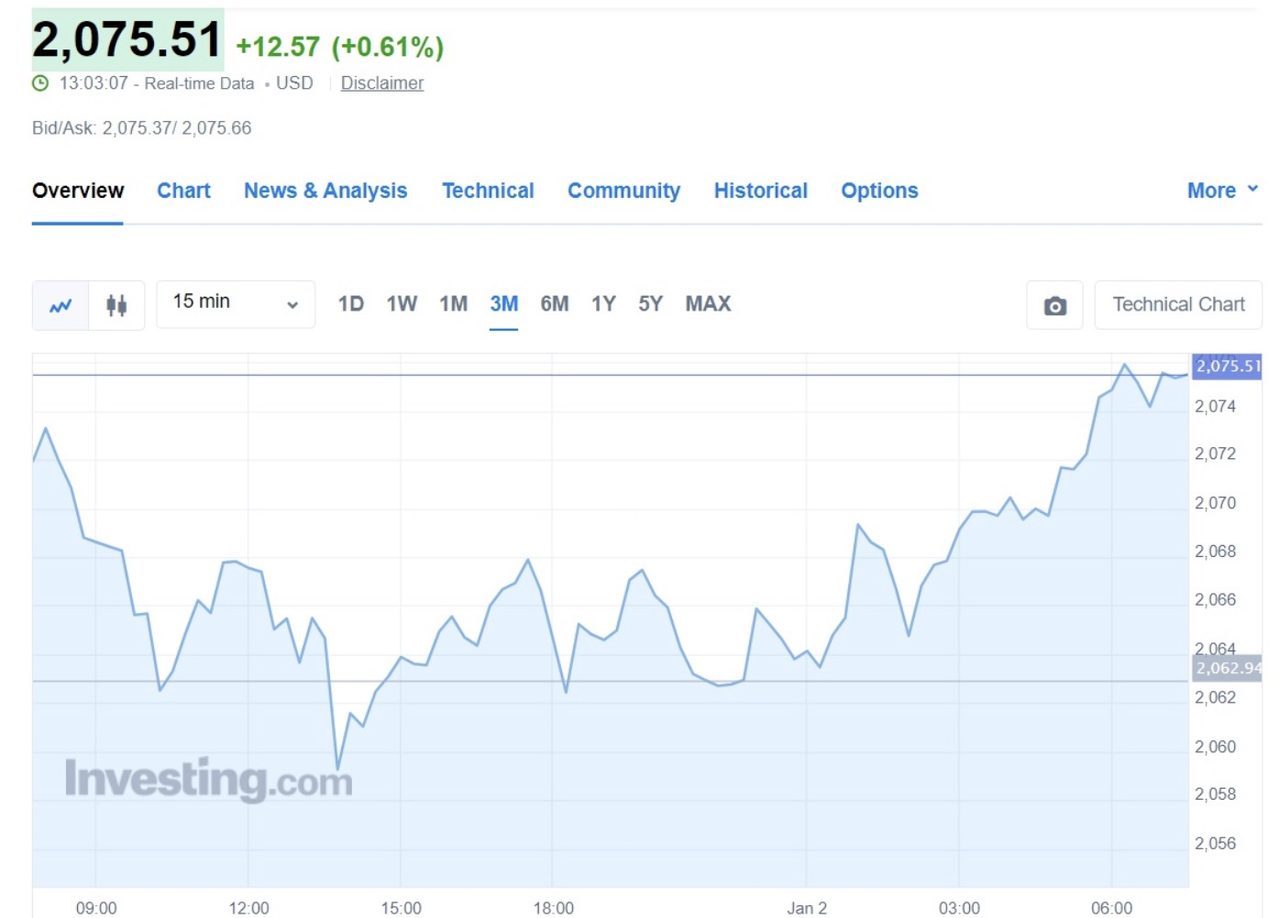The image size is (1280, 918).
Task: Open the Technical Chart button
Action: [x=1179, y=305]
